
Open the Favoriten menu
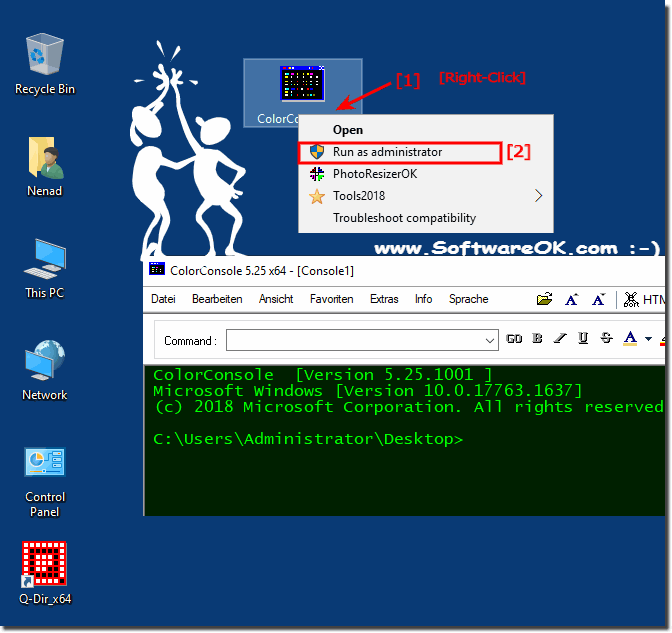(332, 299)
